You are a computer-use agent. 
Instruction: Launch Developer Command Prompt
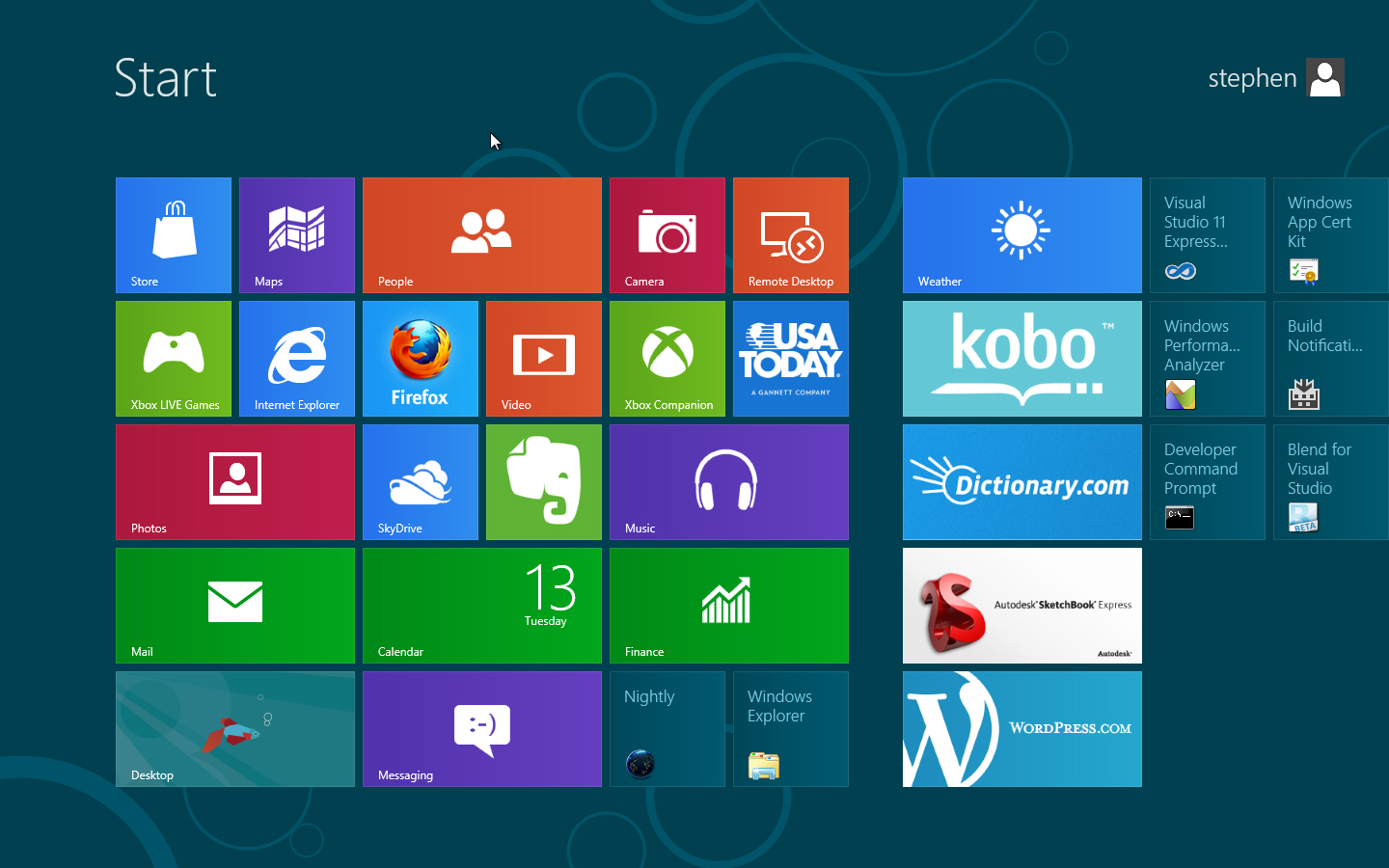[x=1208, y=481]
